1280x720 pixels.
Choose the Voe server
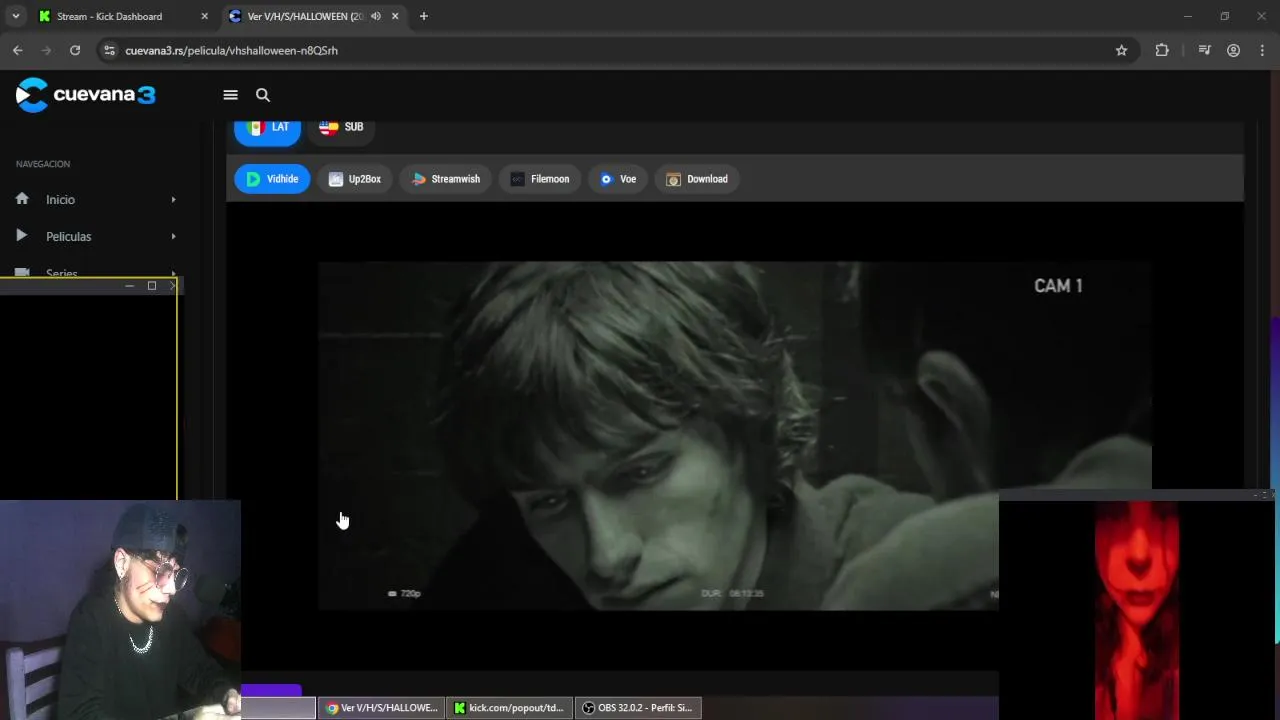click(x=618, y=179)
